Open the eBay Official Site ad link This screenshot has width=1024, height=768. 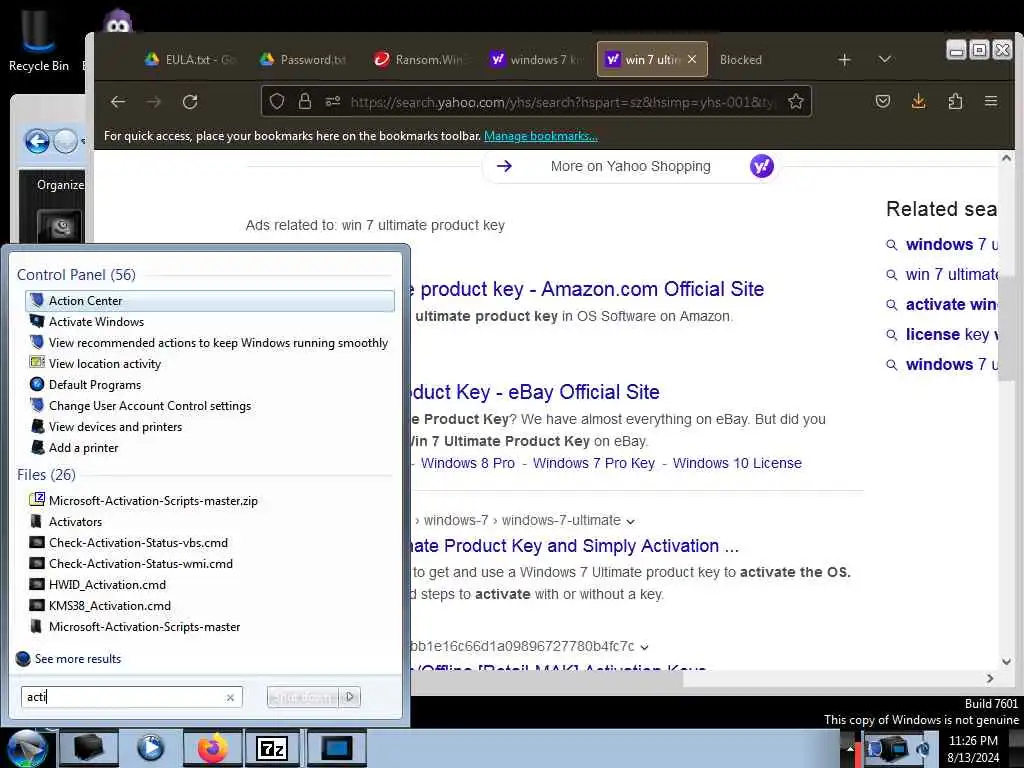click(536, 392)
